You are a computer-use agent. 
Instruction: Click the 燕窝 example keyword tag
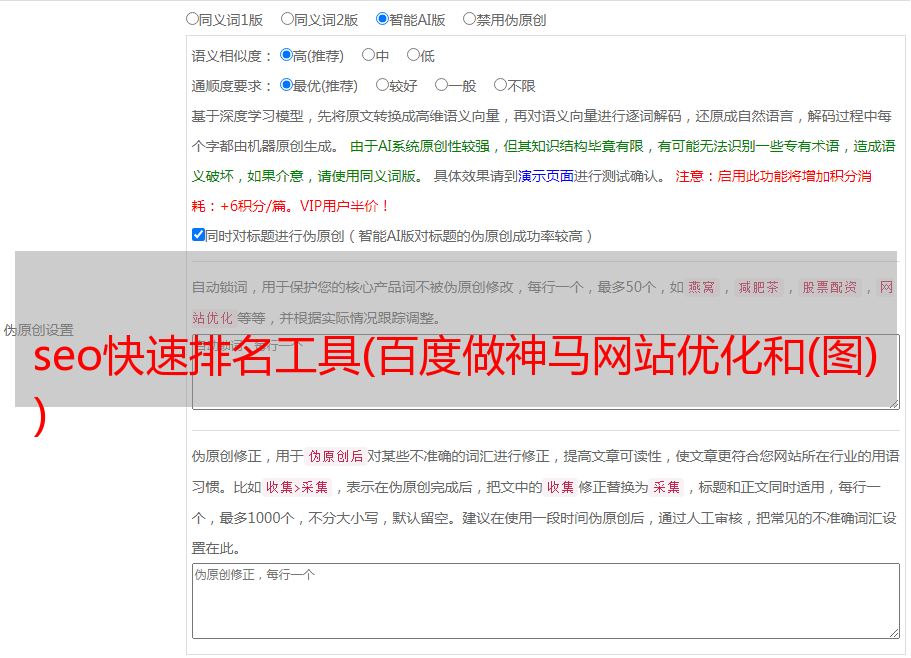click(702, 287)
